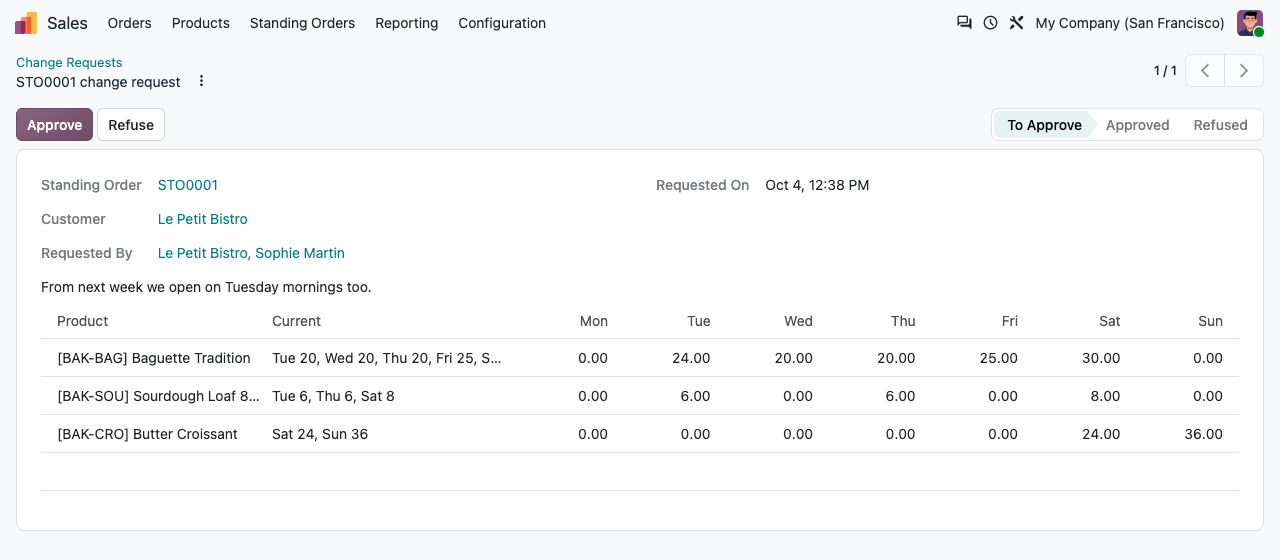Image resolution: width=1280 pixels, height=560 pixels.
Task: Click the Baguette Tuesday value 24.00
Action: click(691, 358)
